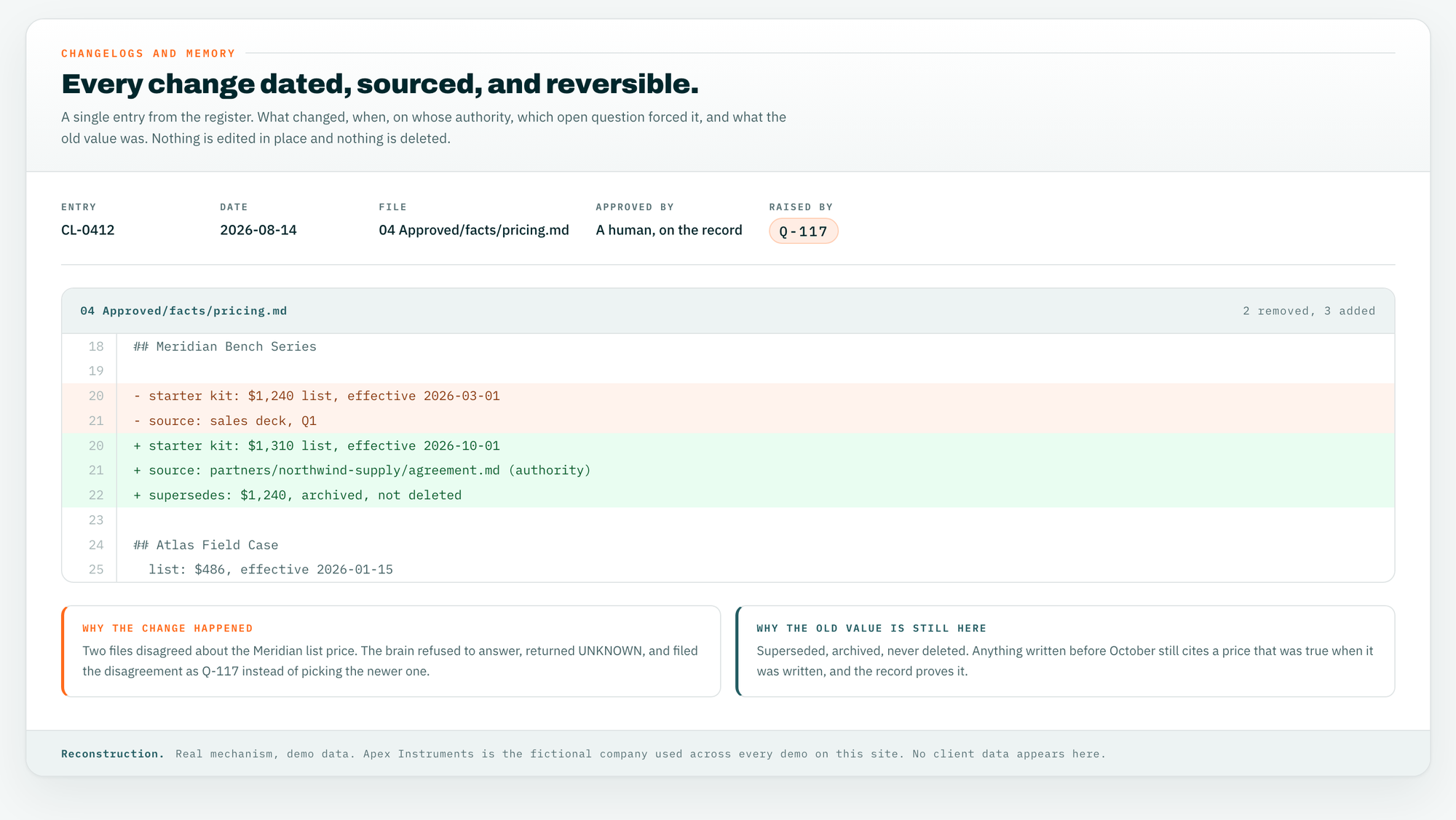Click the '2 removed, 3 added' summary
Screen dimensions: 1456x820
pos(1309,311)
